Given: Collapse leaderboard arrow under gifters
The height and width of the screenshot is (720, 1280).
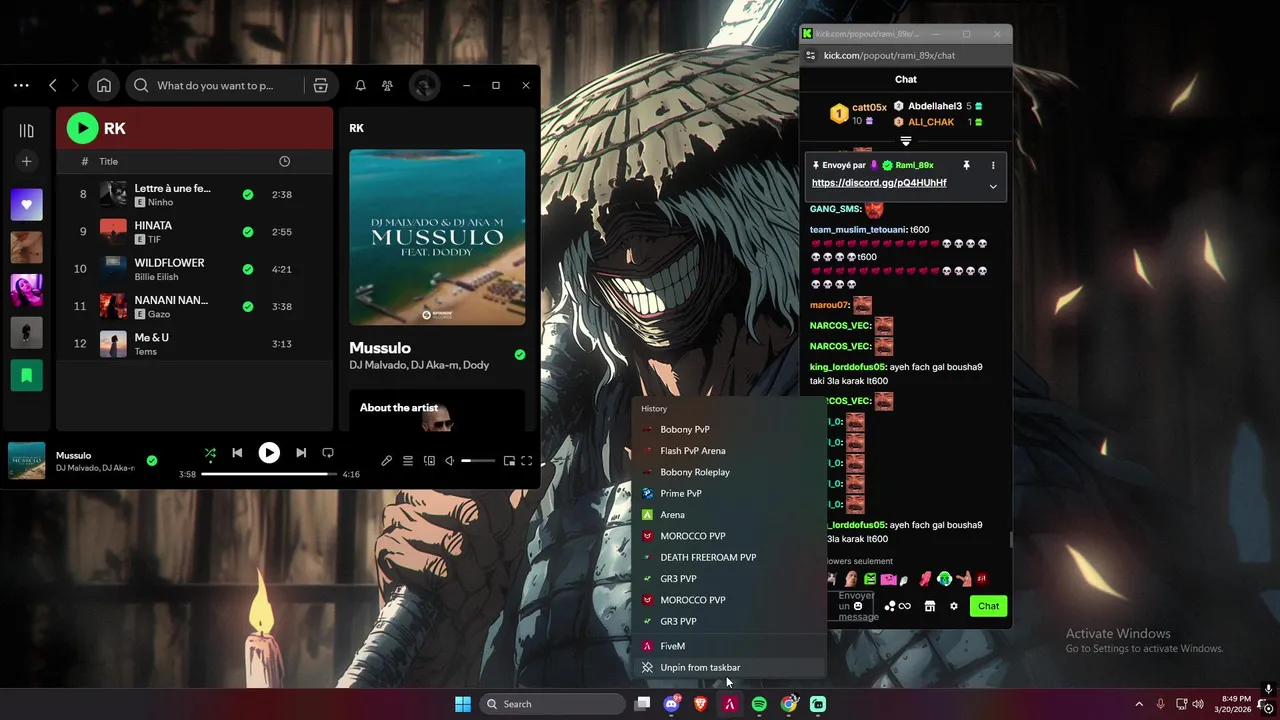Looking at the screenshot, I should 906,142.
